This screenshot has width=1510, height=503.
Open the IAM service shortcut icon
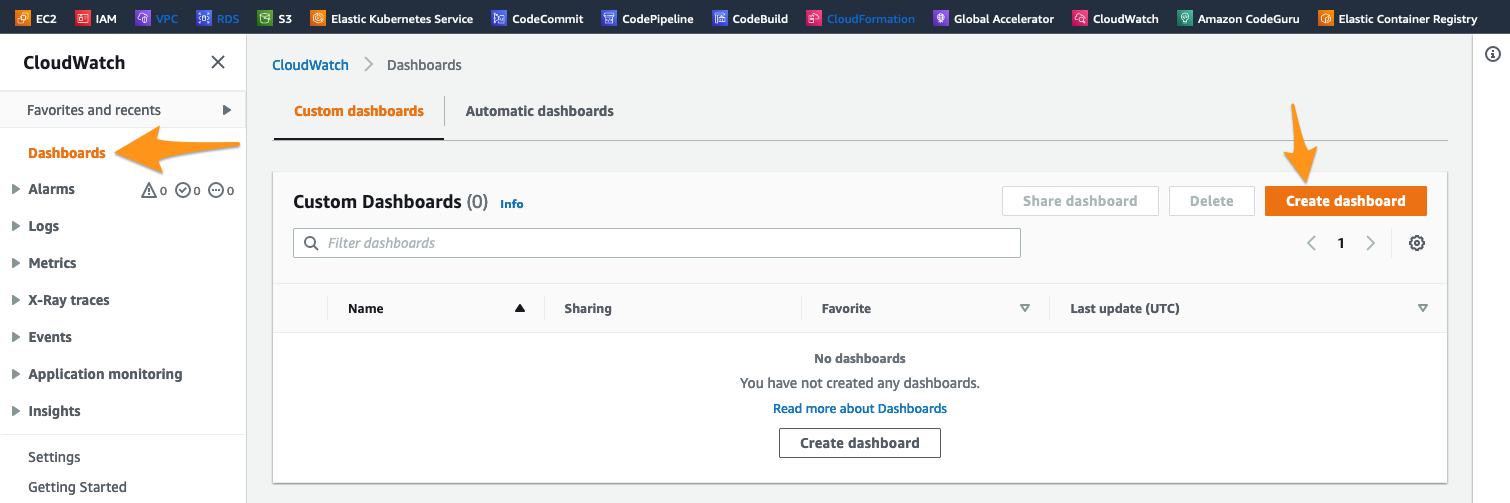(82, 18)
